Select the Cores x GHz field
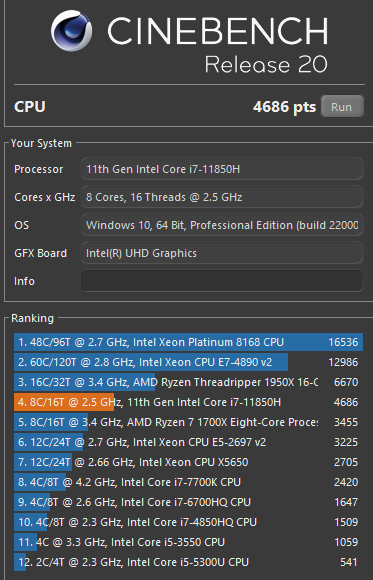The width and height of the screenshot is (373, 580). coord(222,197)
